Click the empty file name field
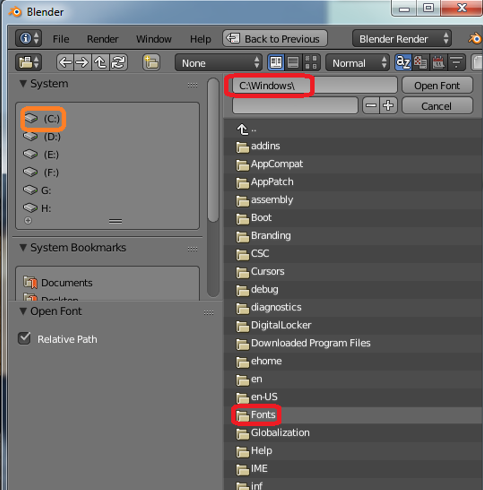Image resolution: width=483 pixels, height=490 pixels. click(x=295, y=106)
